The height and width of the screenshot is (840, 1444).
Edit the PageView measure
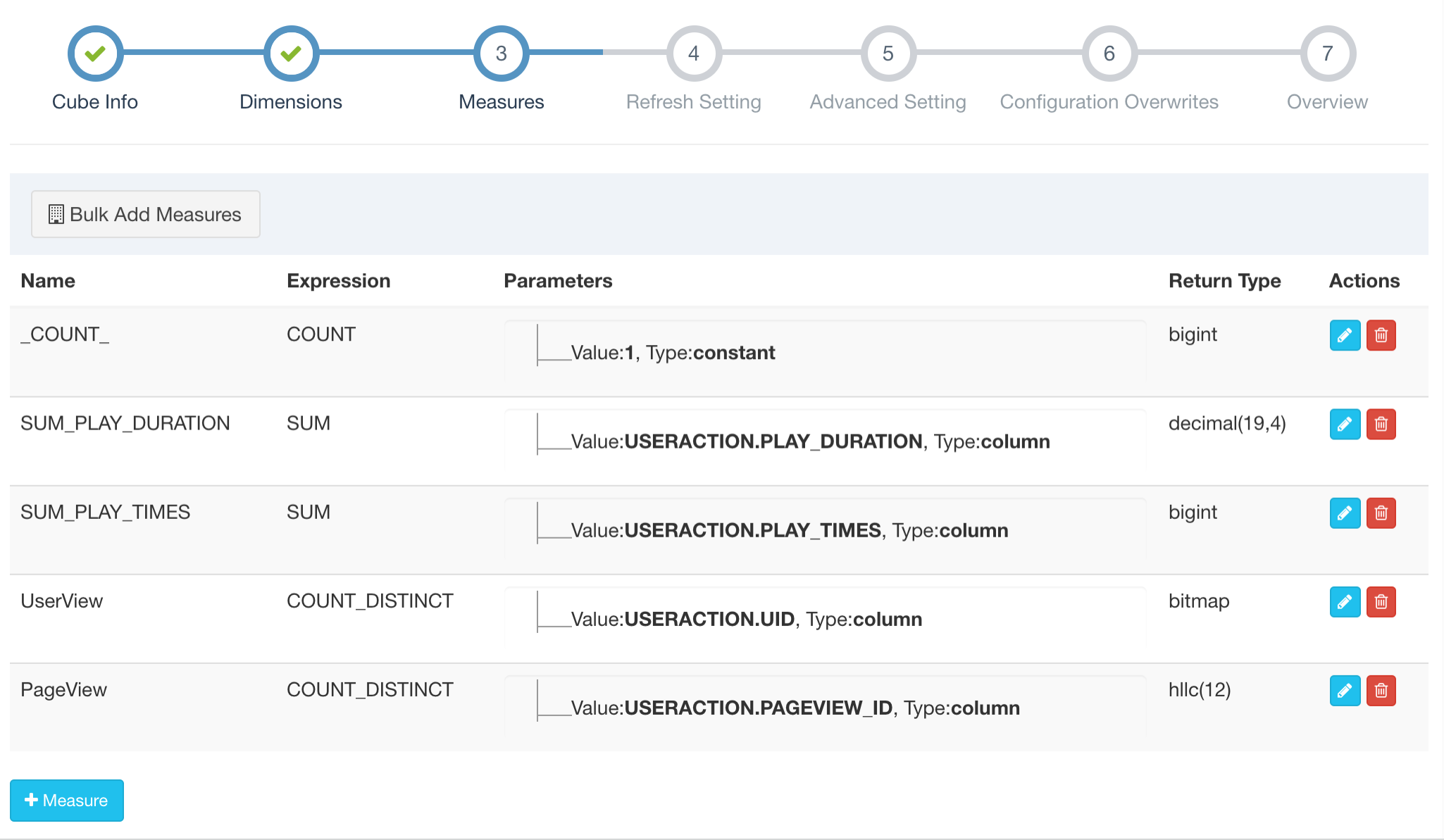coord(1344,690)
